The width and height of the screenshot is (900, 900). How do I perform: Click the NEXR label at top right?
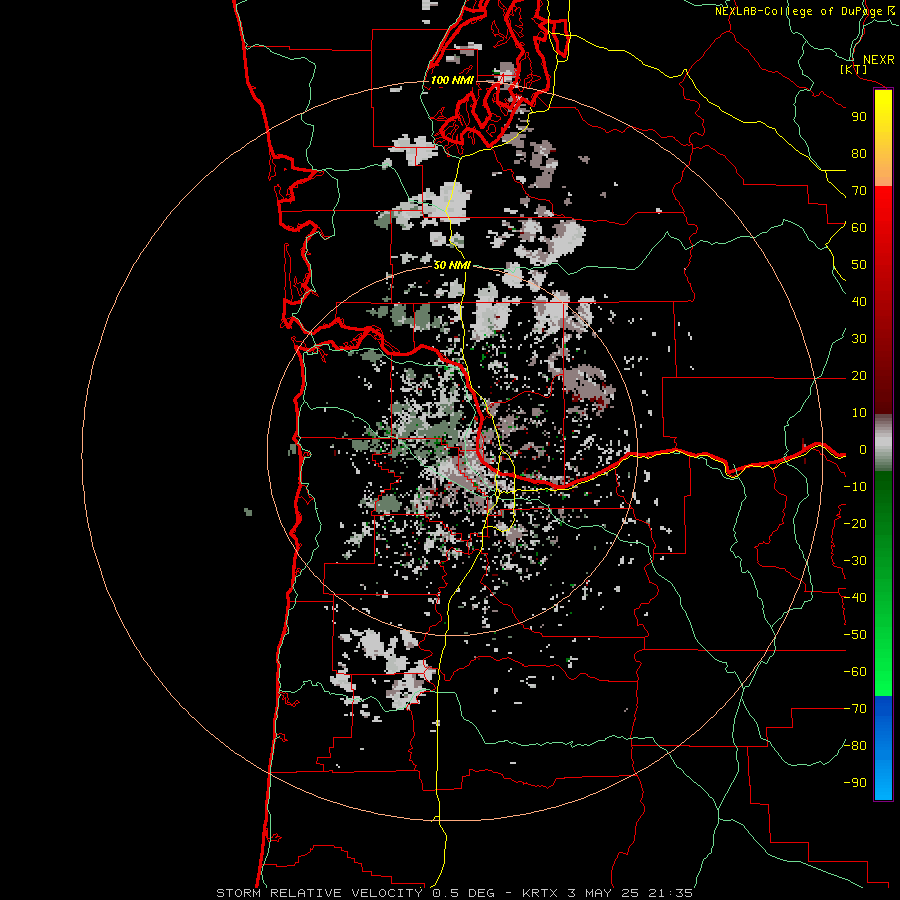[x=878, y=60]
